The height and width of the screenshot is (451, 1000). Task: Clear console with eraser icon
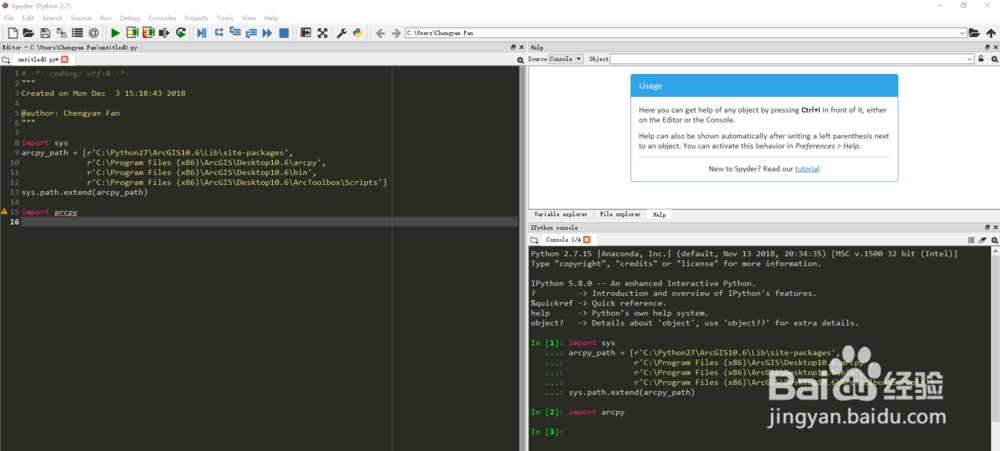tap(983, 240)
